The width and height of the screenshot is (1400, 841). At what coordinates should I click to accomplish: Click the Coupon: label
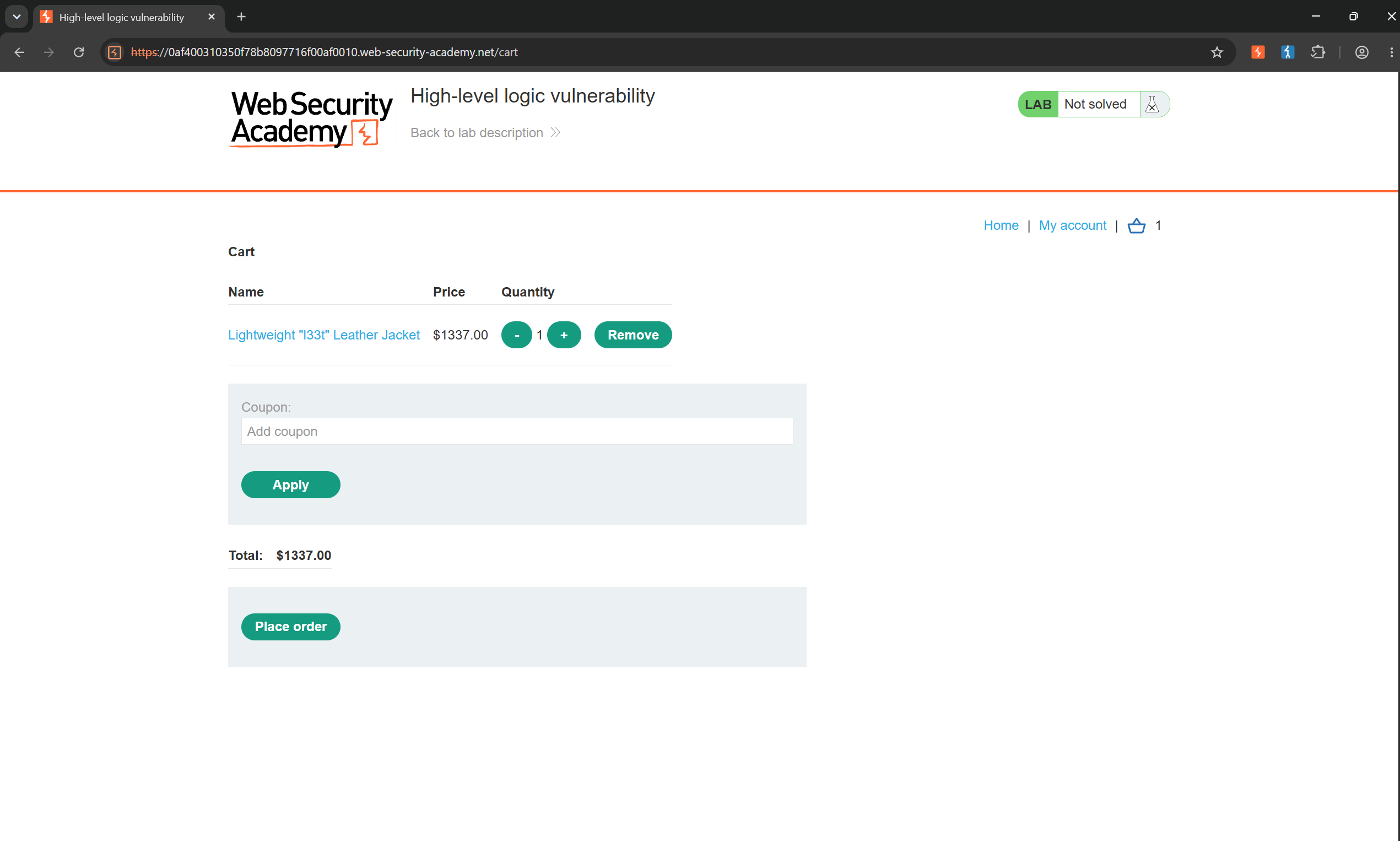266,407
